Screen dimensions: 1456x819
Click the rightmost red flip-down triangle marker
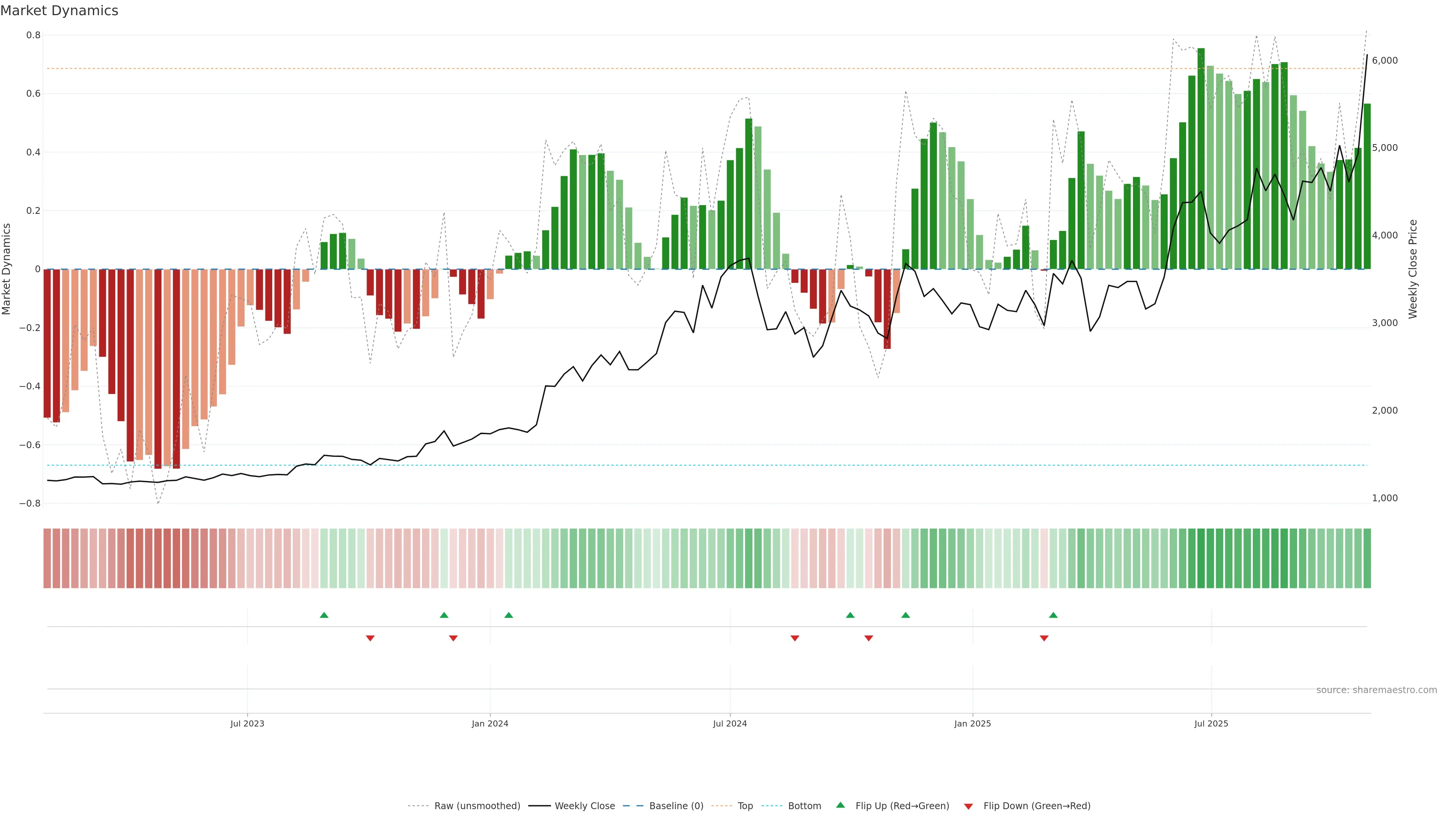coord(1044,638)
